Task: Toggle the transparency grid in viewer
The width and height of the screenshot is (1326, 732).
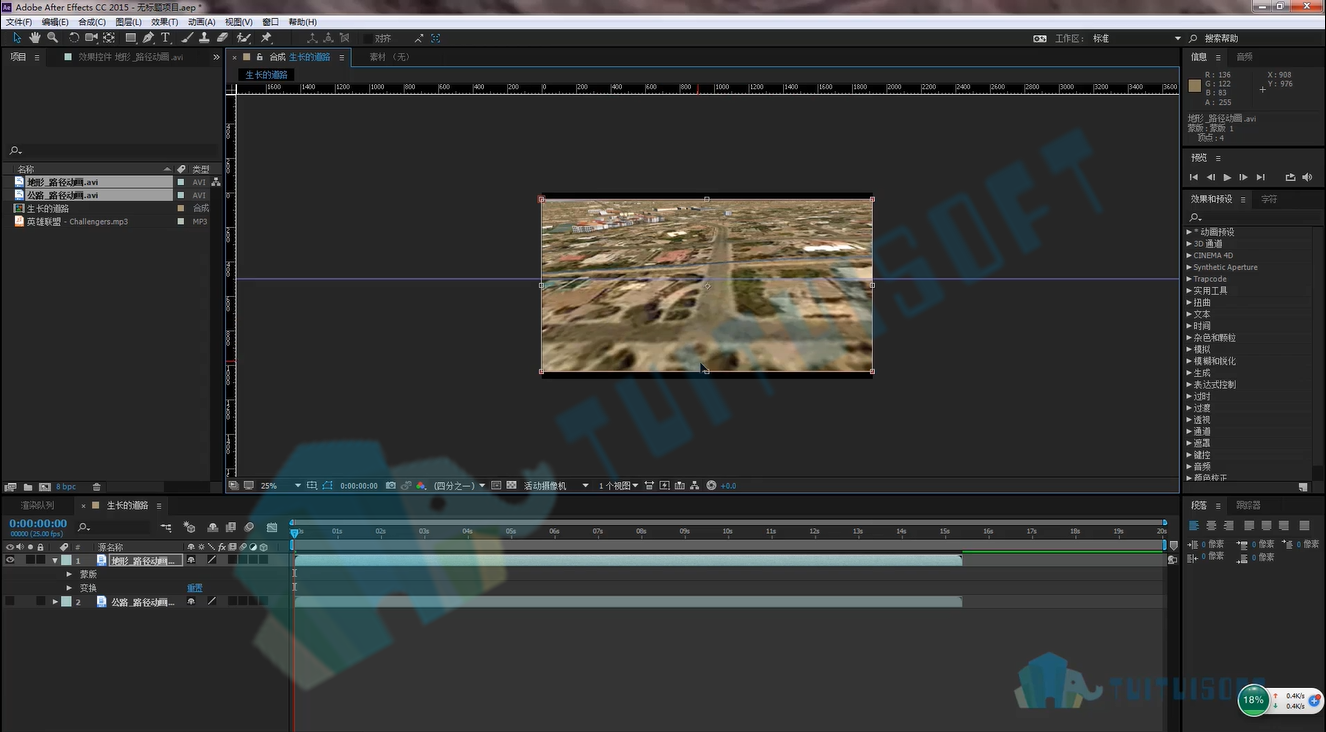Action: click(511, 486)
